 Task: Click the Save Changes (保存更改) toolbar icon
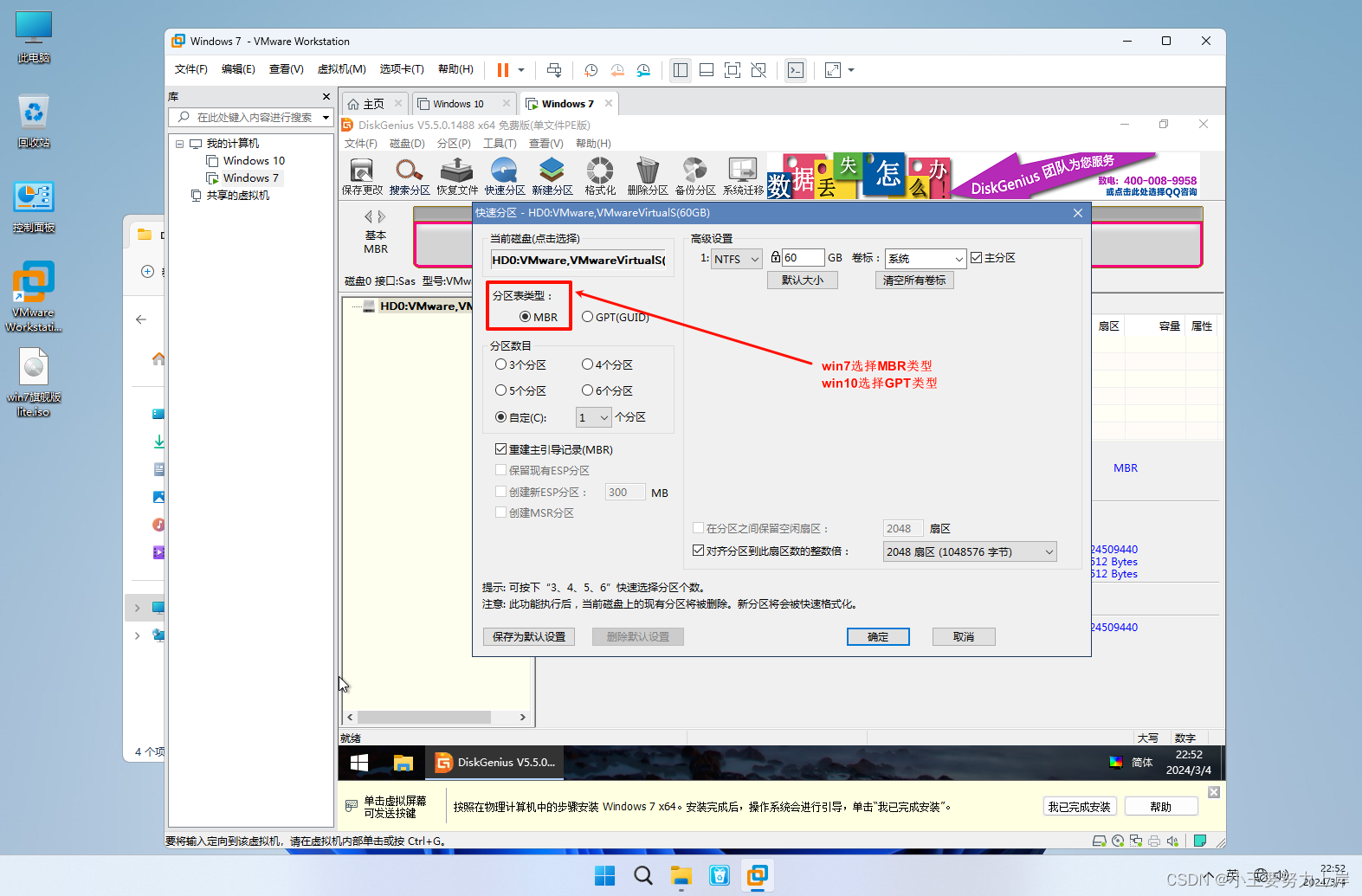(x=362, y=177)
